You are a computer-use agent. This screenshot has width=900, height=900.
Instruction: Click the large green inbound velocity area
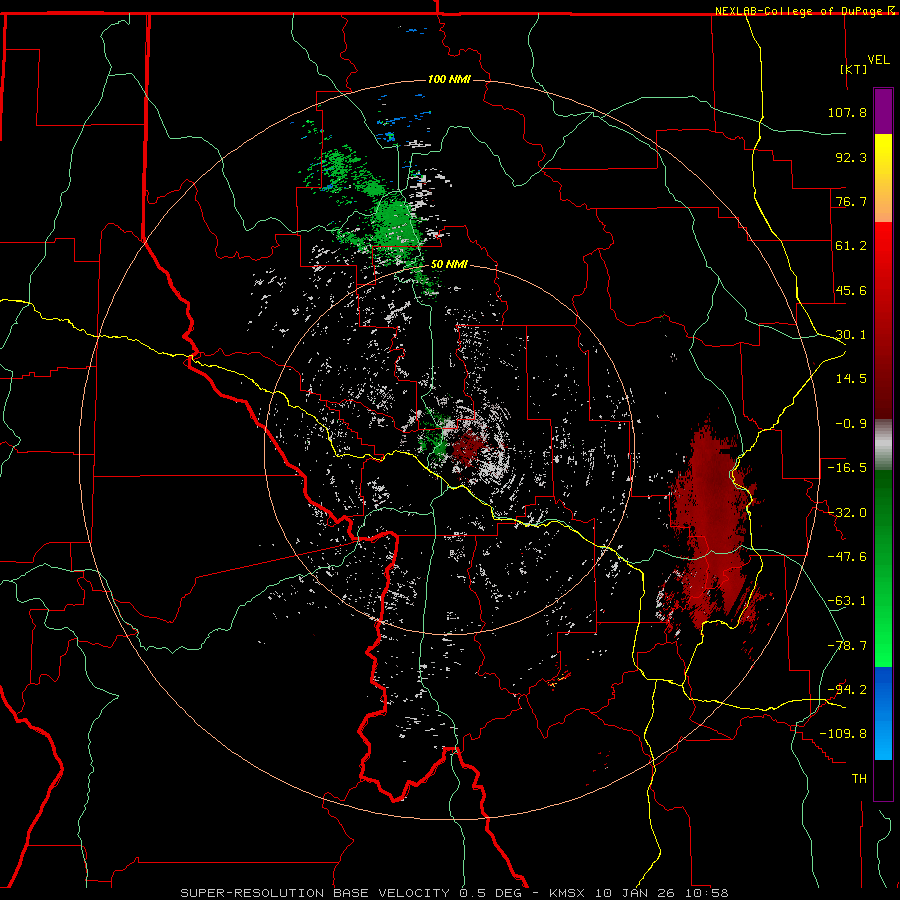tap(396, 224)
